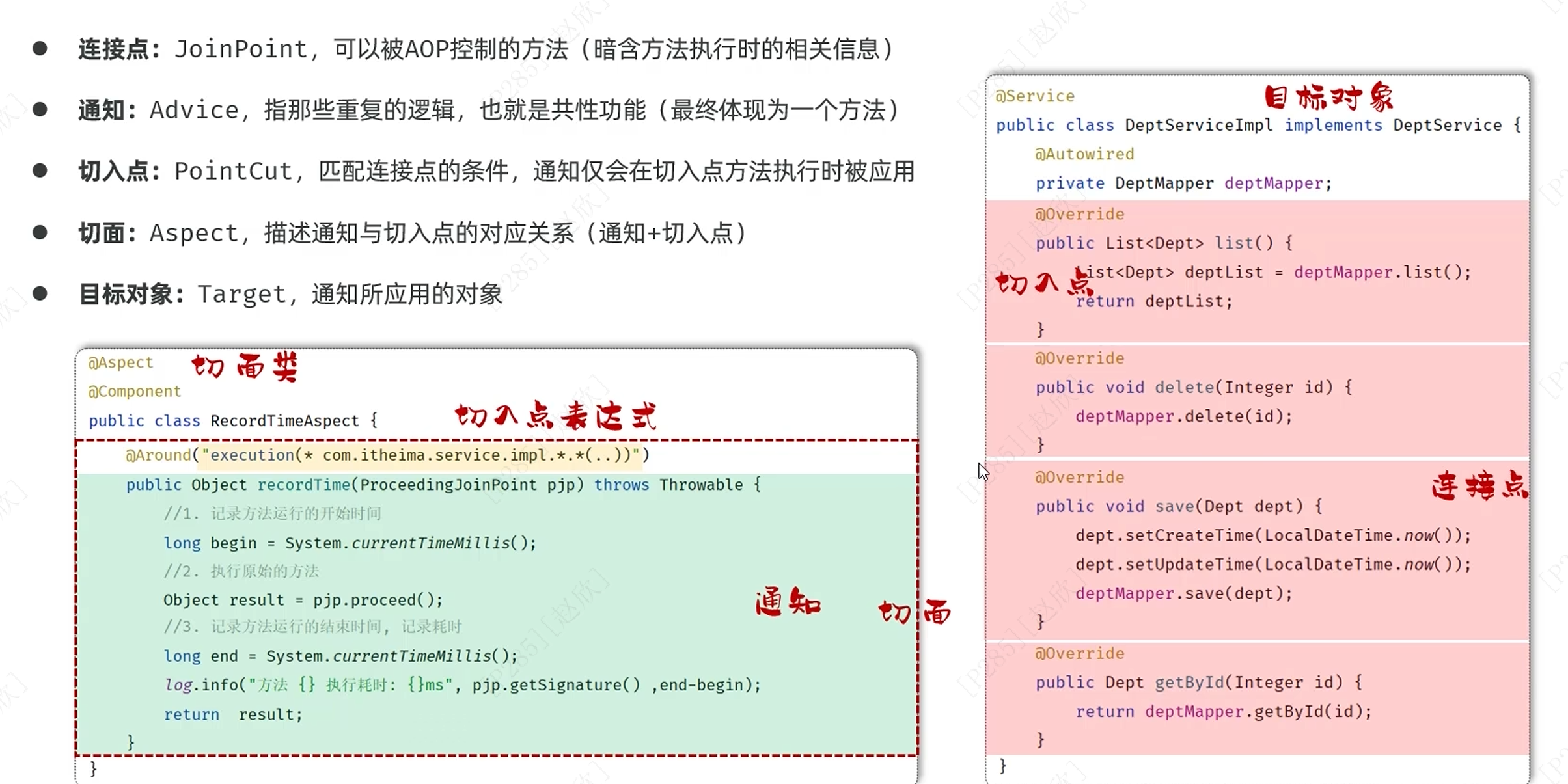Click the RecordTimeAspect class name
Viewport: 1568px width, 784px height.
coord(284,420)
